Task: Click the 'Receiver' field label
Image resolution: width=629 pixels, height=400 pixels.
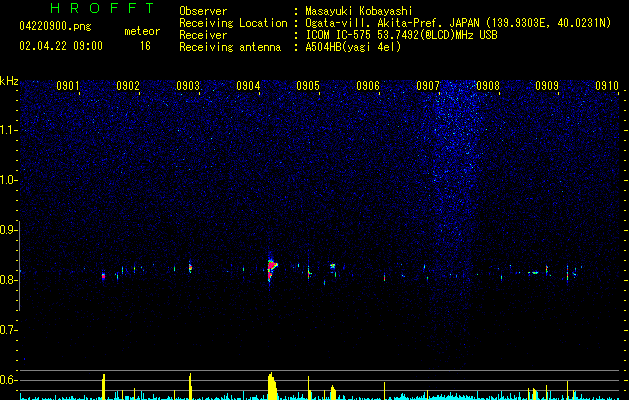Action: (x=203, y=35)
